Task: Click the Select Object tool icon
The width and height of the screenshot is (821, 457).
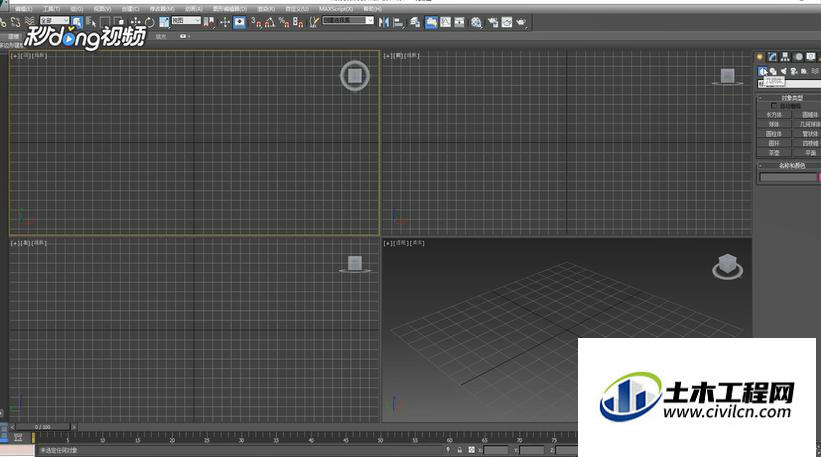Action: click(x=77, y=22)
